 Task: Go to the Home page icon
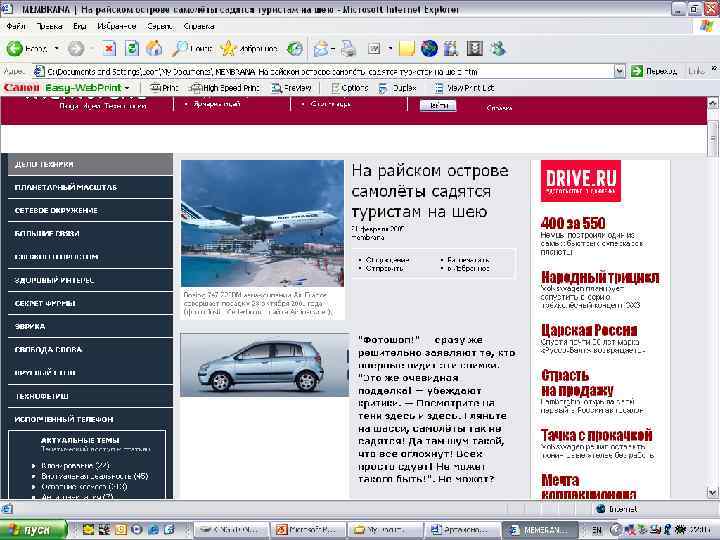pyautogui.click(x=154, y=48)
